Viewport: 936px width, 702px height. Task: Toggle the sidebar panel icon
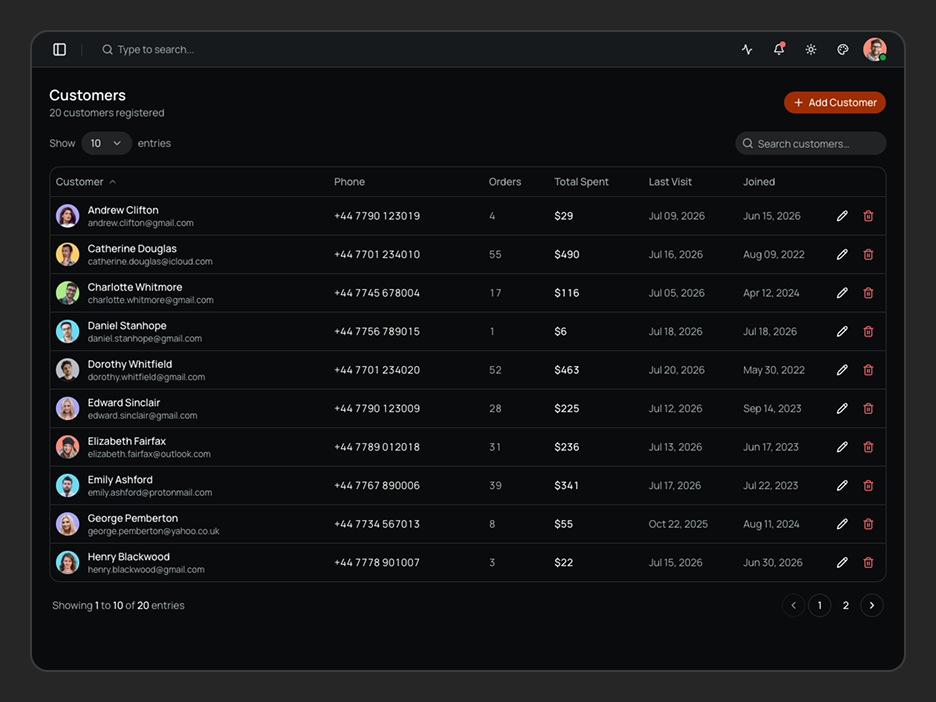tap(60, 50)
